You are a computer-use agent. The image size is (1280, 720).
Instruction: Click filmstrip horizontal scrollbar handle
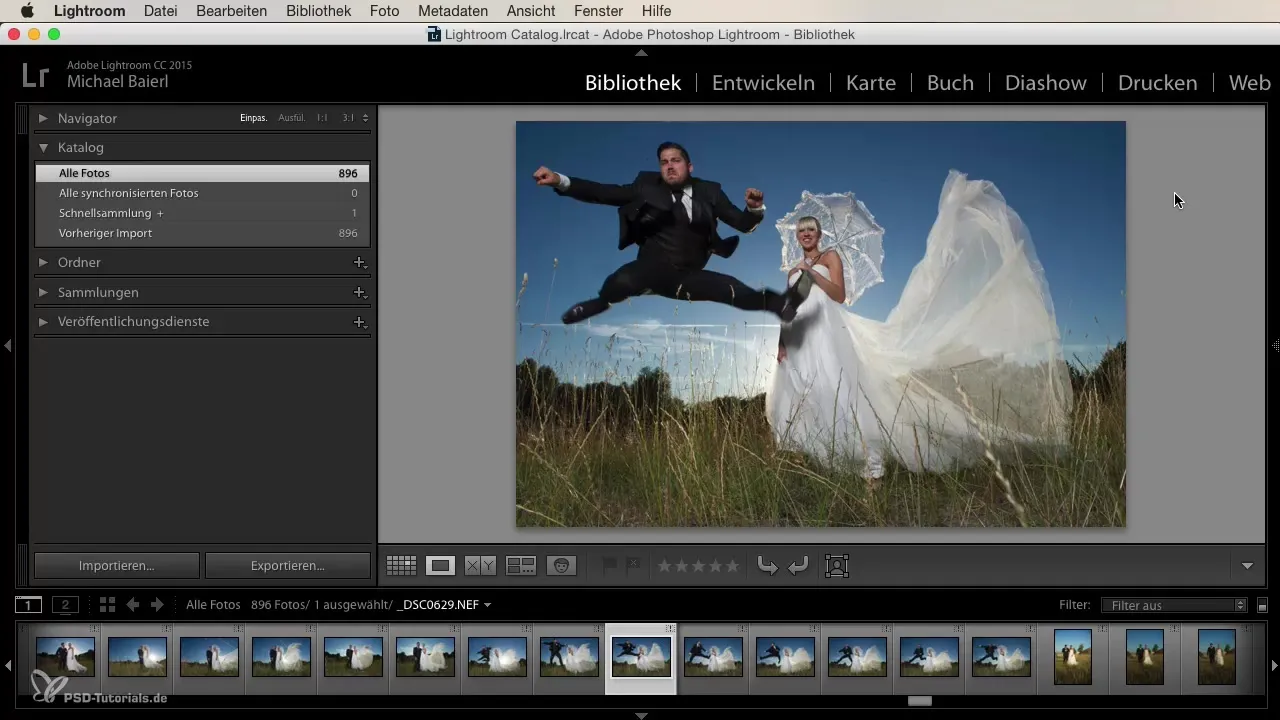click(919, 701)
